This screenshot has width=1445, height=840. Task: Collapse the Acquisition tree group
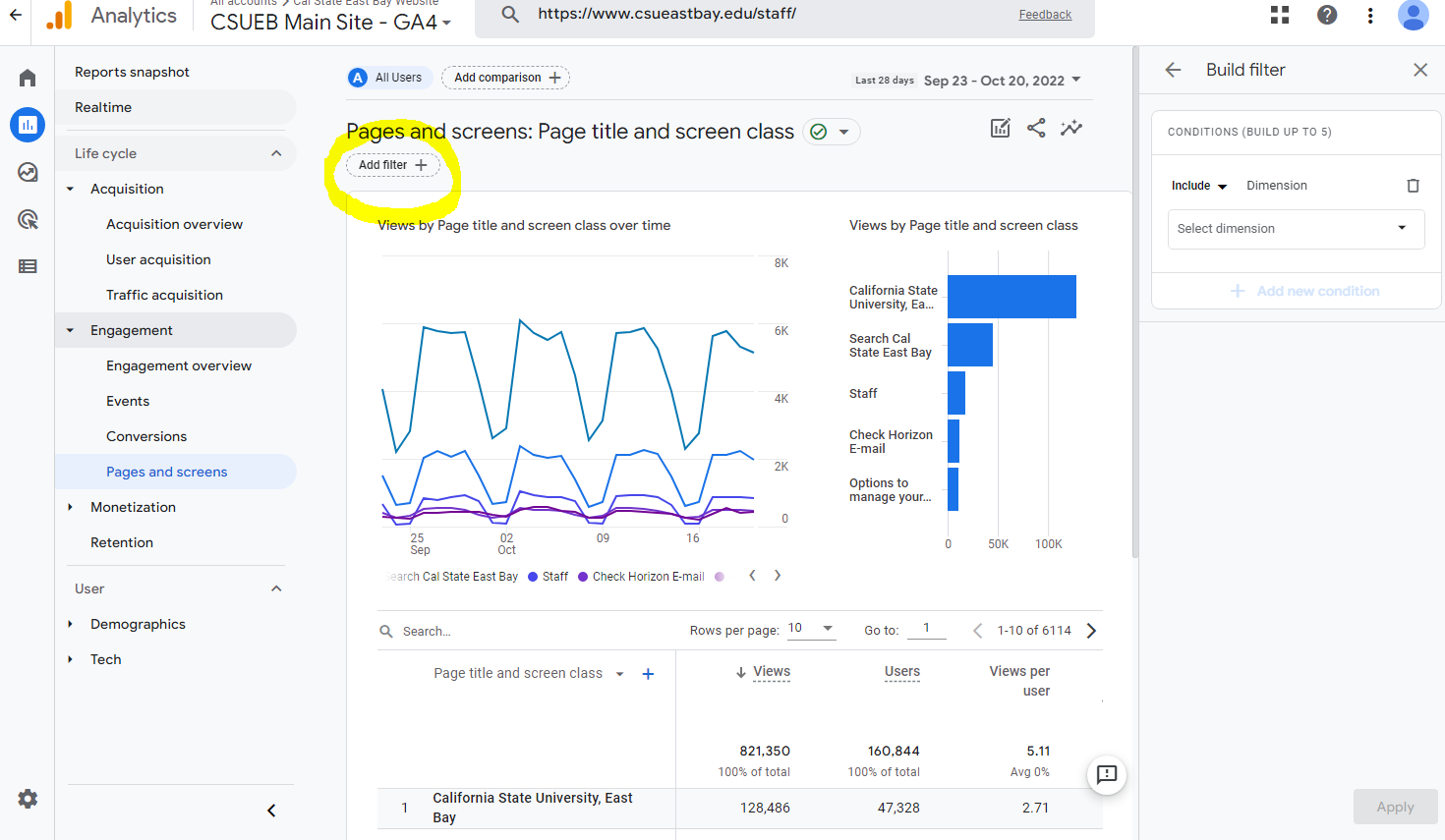click(70, 189)
